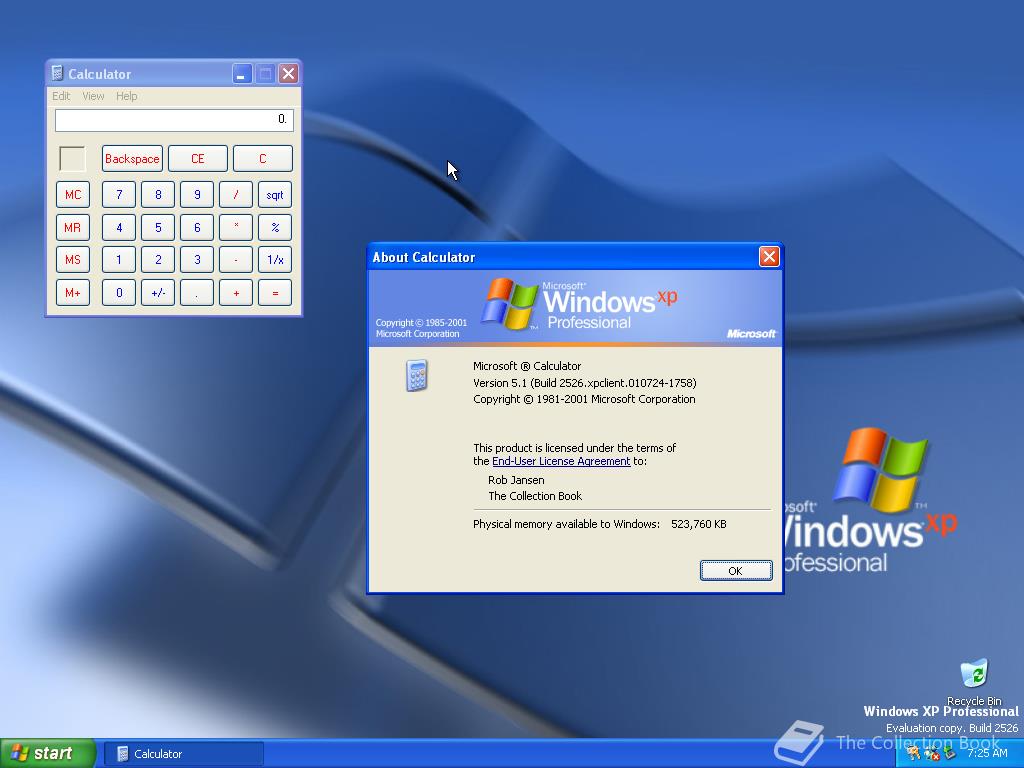
Task: Click digit 4 on the calculator
Action: coord(119,227)
